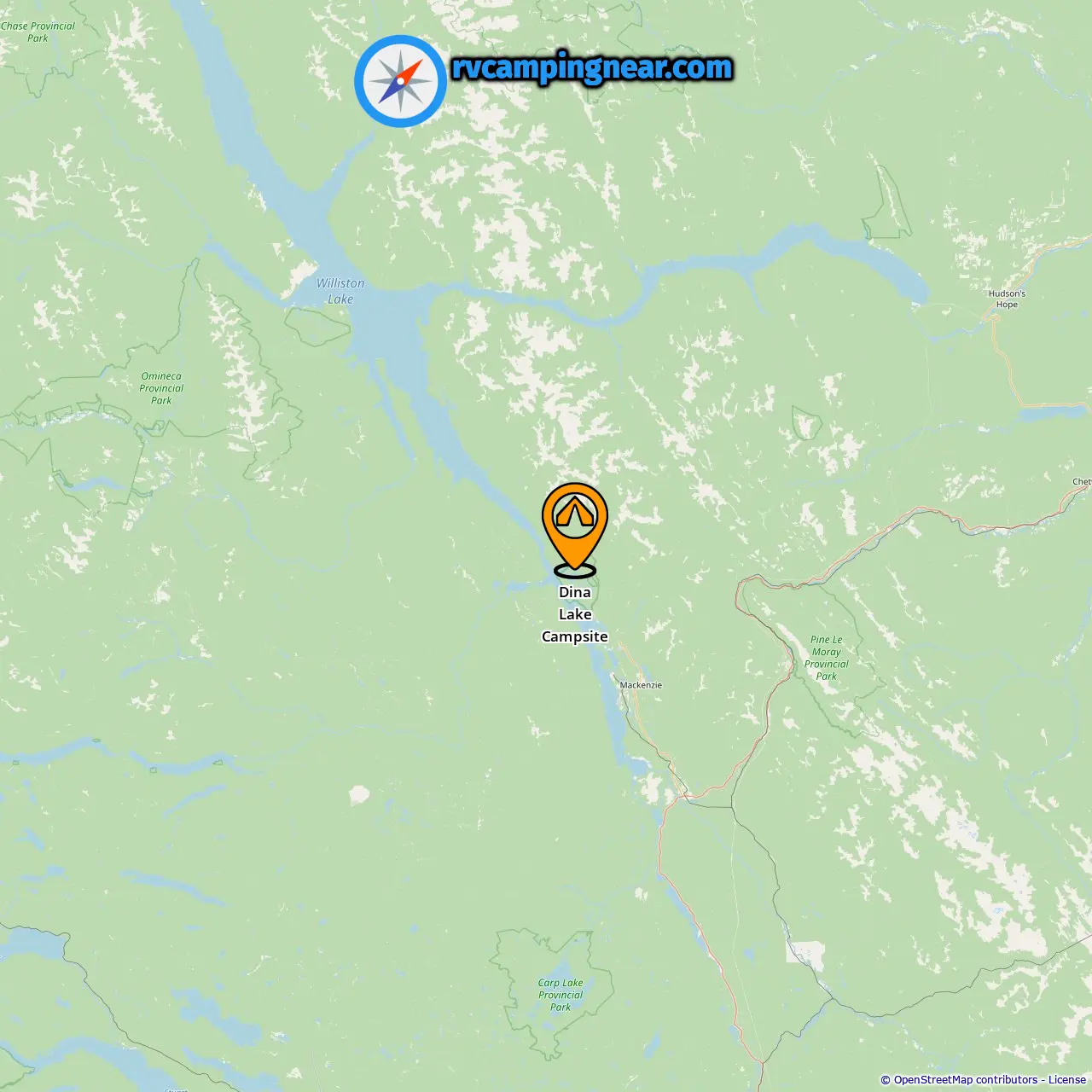Image resolution: width=1092 pixels, height=1092 pixels.
Task: Click the copyright symbol before OpenStreetMap
Action: coord(886,1080)
